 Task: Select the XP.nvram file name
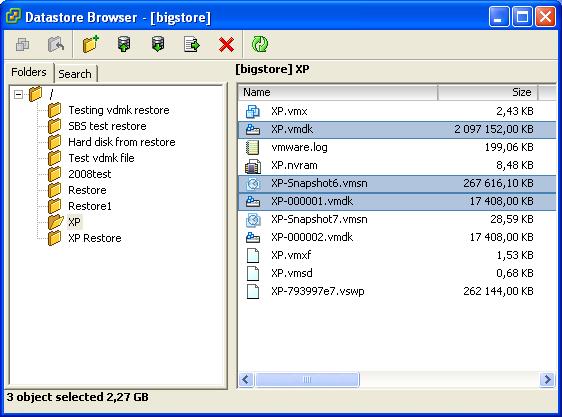coord(294,166)
